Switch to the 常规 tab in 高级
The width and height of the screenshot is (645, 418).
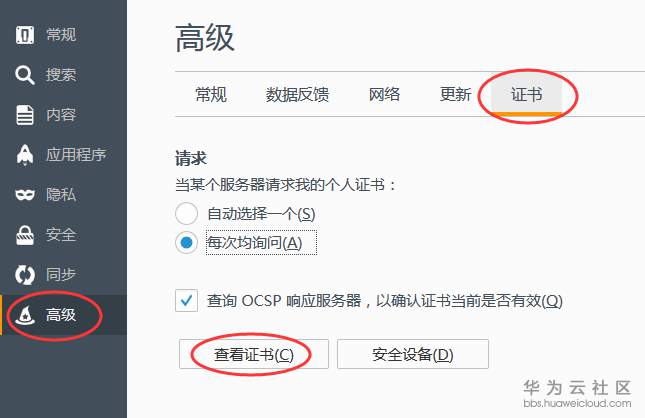(x=211, y=95)
